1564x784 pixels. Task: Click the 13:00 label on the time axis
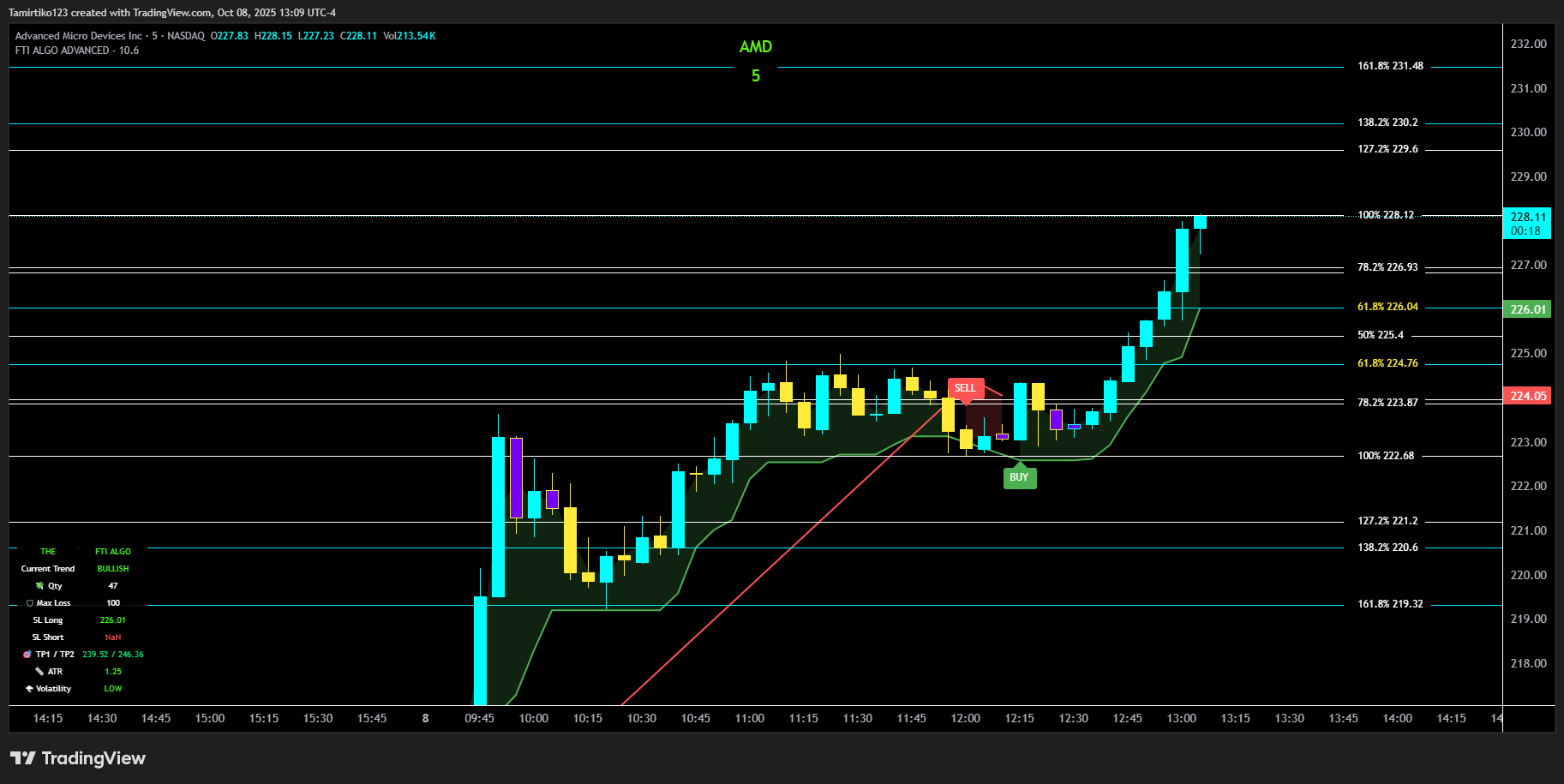(1181, 718)
